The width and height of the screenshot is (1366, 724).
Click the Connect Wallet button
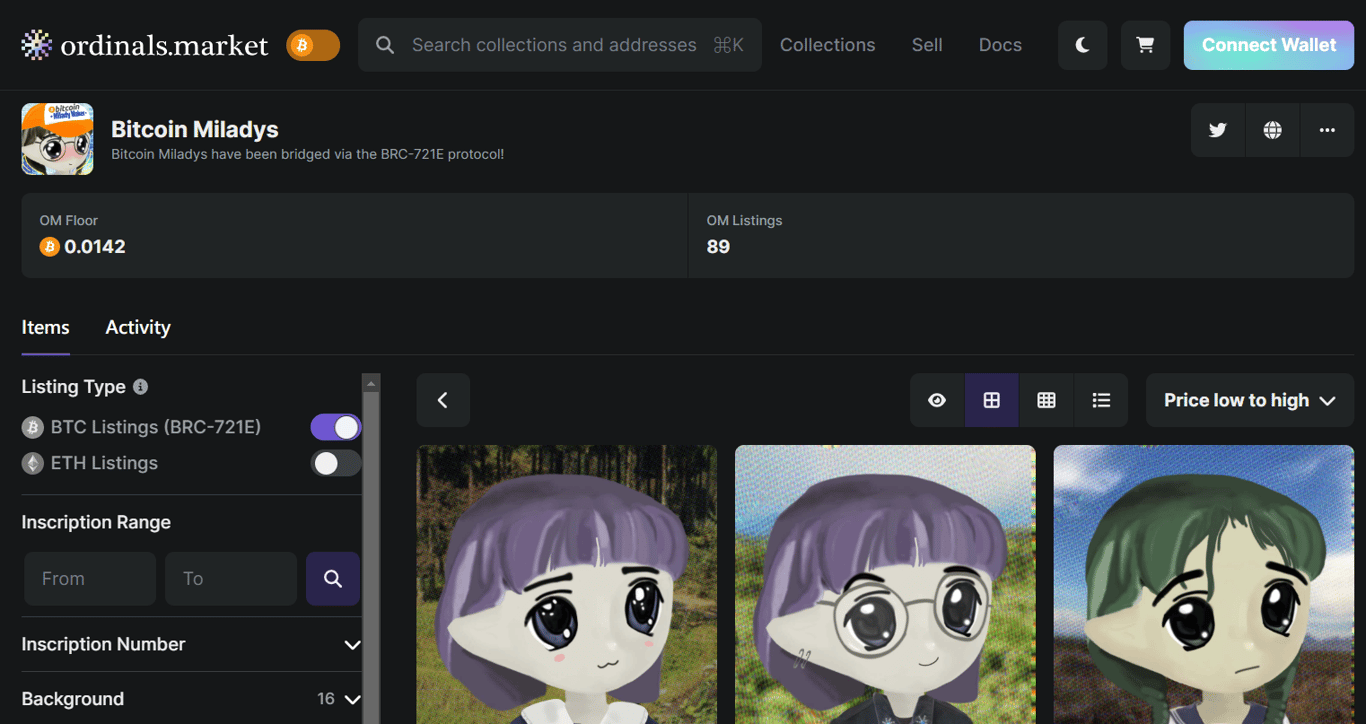point(1269,45)
